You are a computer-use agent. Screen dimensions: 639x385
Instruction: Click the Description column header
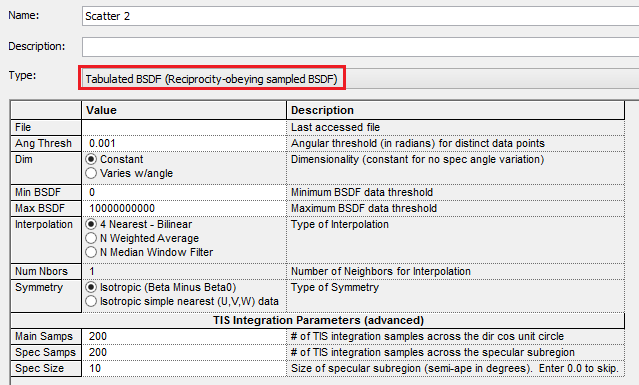(x=456, y=110)
